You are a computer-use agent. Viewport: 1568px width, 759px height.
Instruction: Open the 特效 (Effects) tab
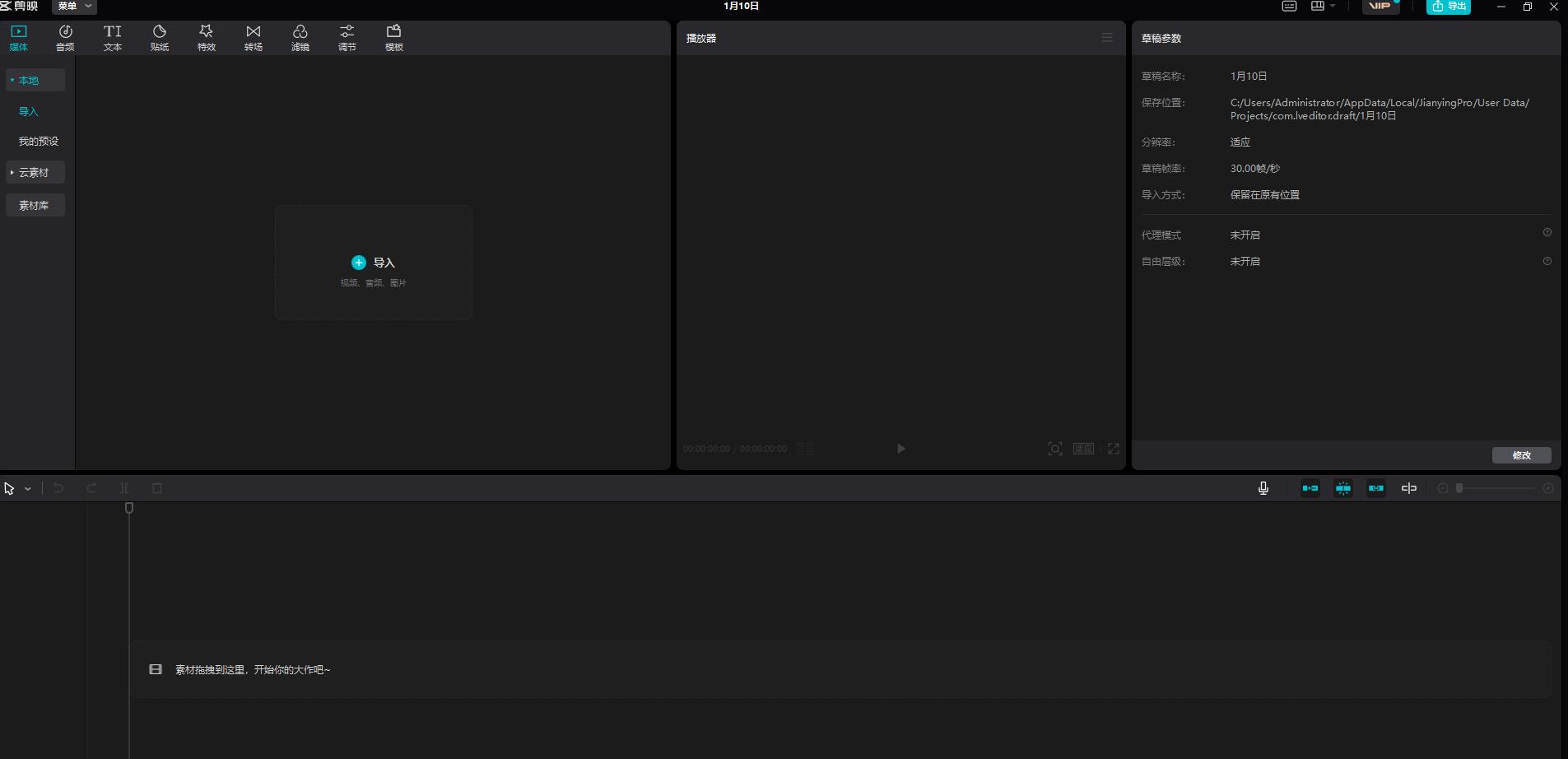pyautogui.click(x=207, y=38)
